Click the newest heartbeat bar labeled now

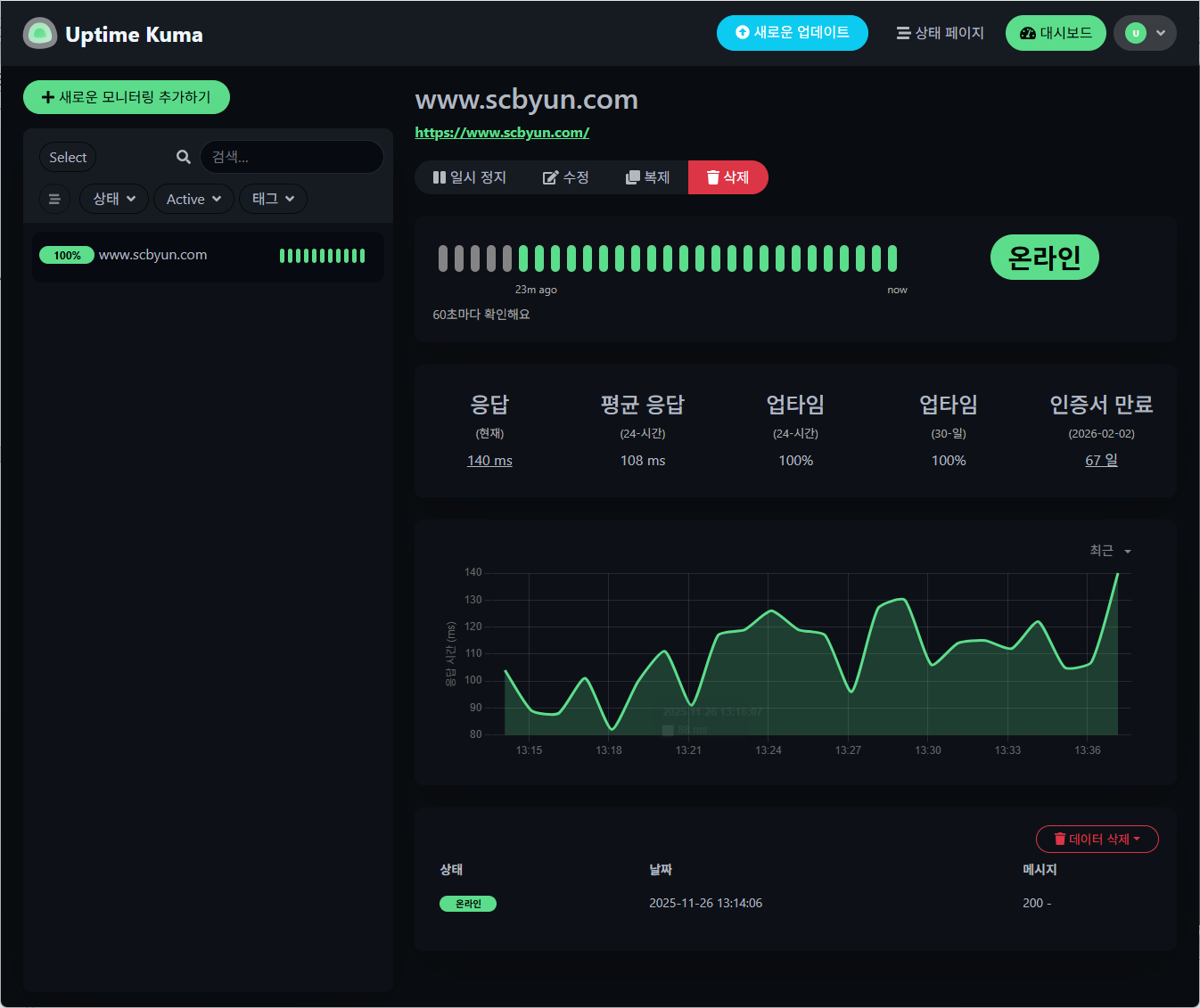click(892, 258)
